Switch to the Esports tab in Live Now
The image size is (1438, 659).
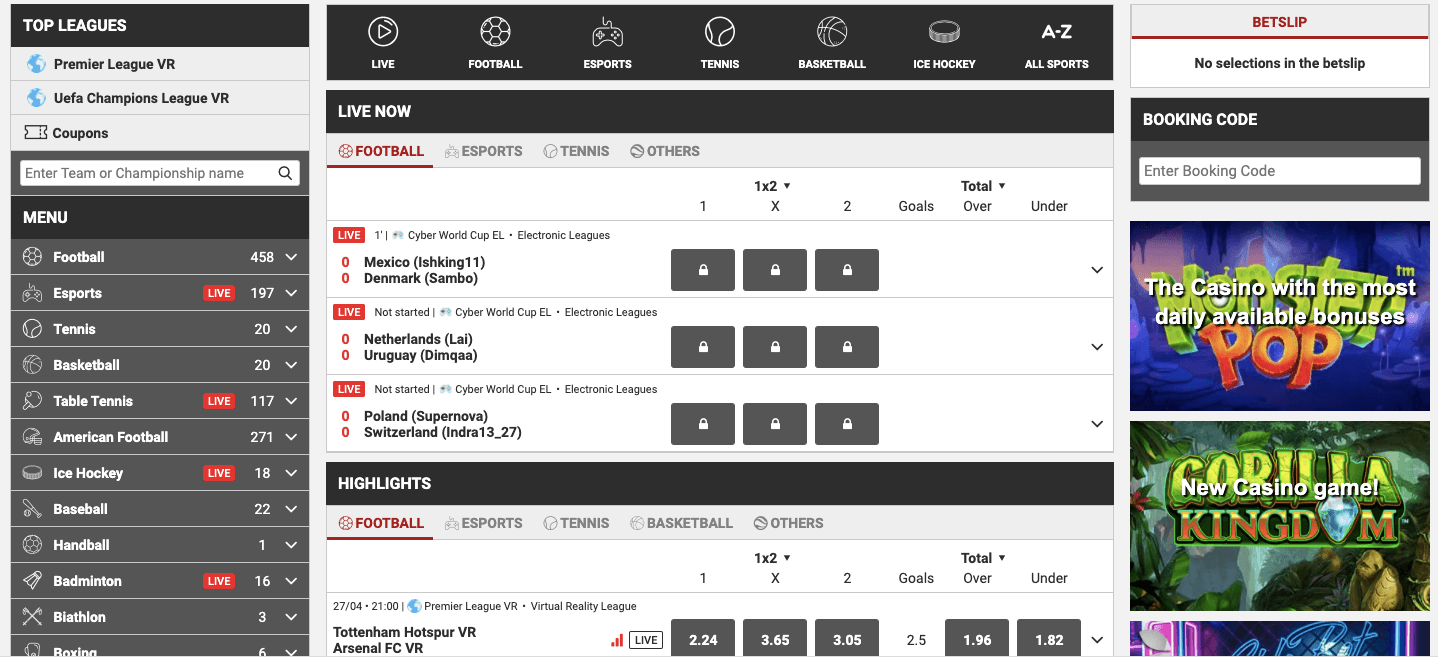[484, 151]
